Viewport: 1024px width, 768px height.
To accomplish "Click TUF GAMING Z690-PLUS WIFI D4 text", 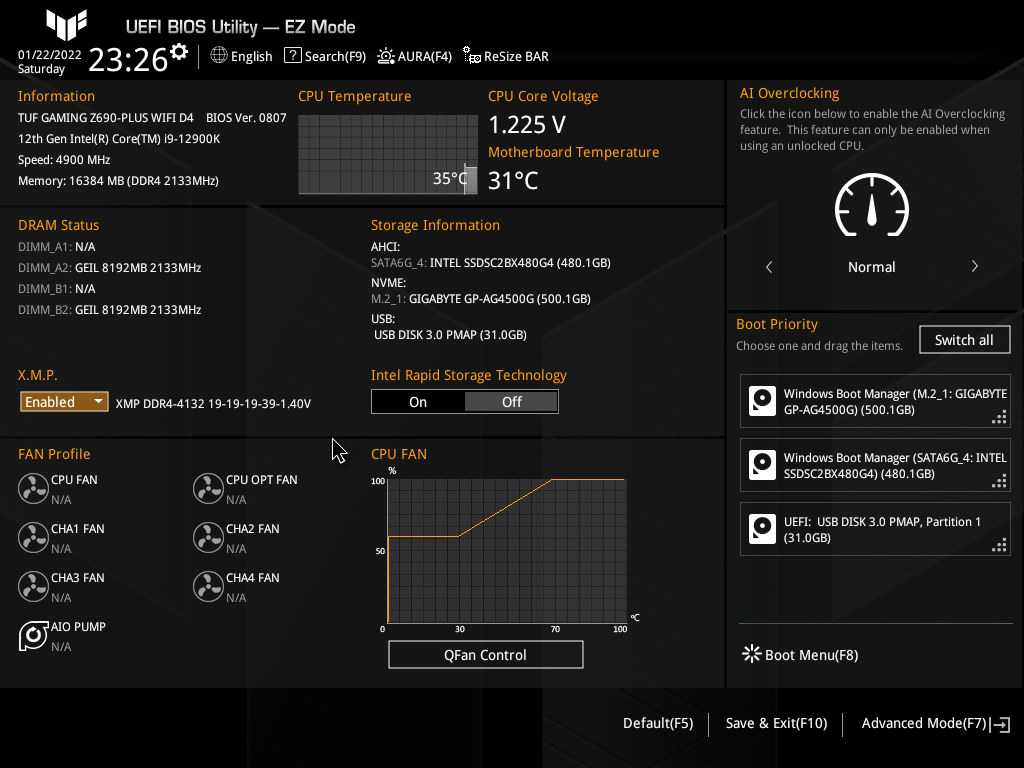I will click(106, 118).
